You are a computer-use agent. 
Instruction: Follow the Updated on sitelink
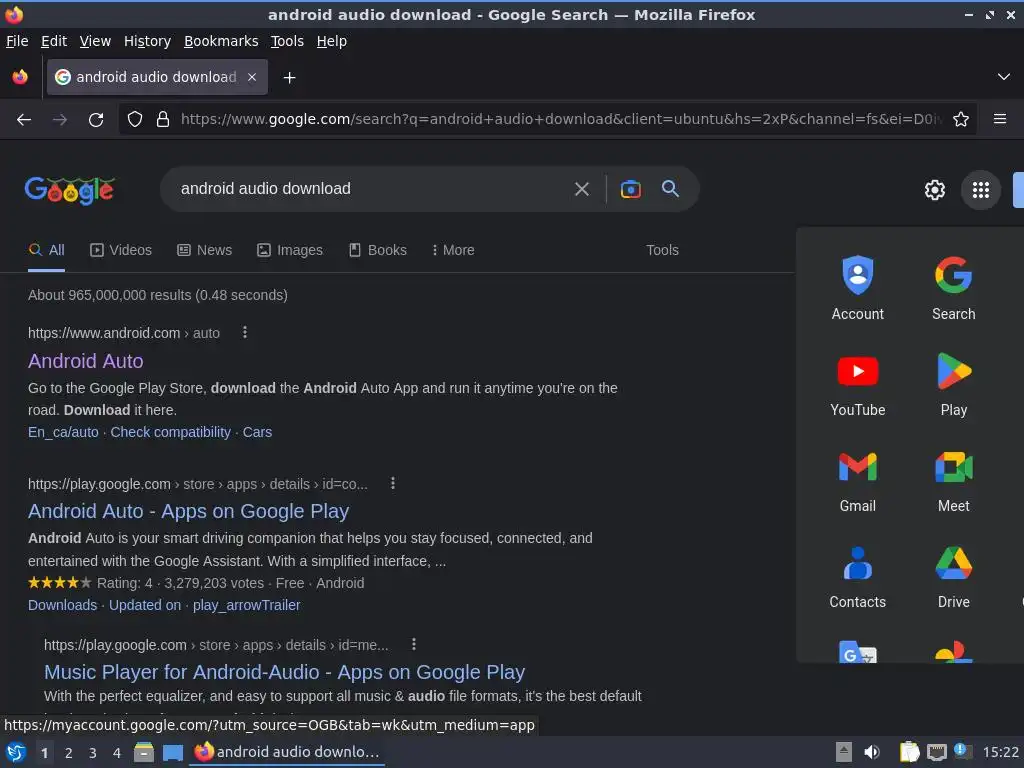click(145, 605)
